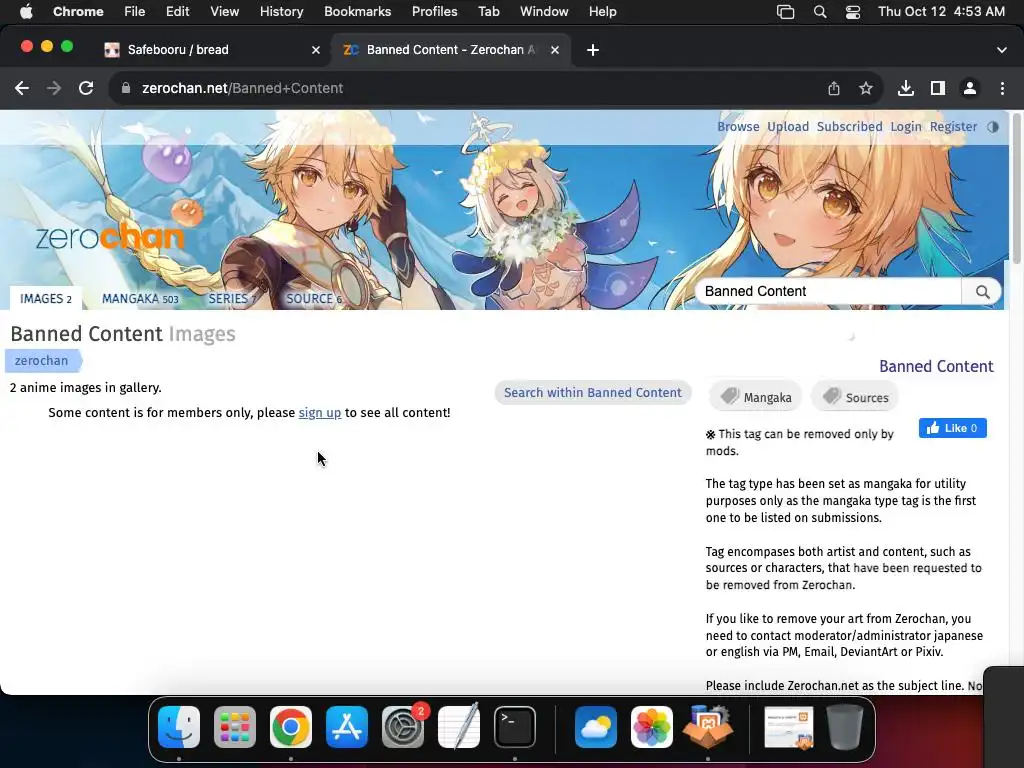
Task: Open Chrome downloads icon
Action: 906,88
